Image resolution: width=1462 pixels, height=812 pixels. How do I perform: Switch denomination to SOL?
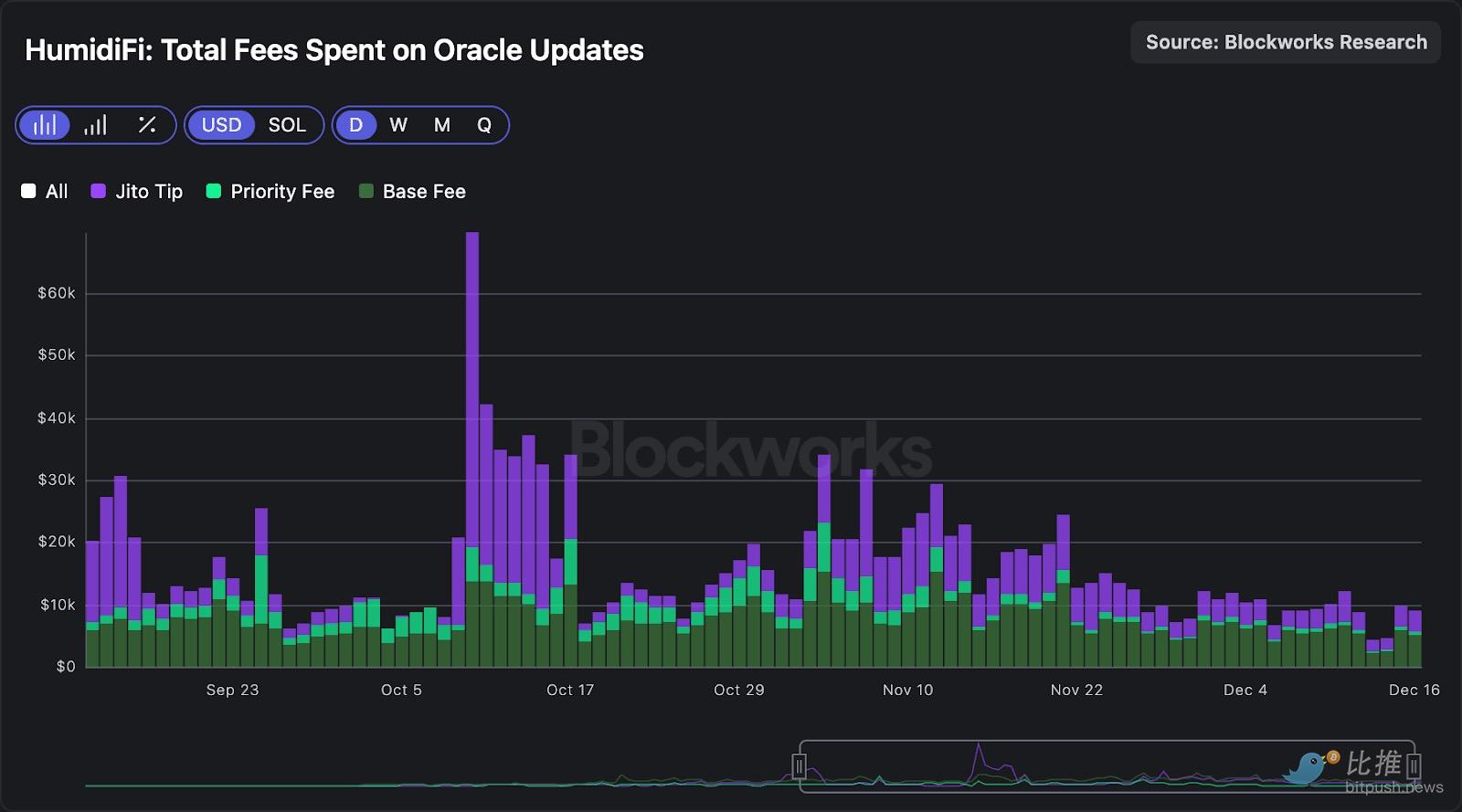[287, 125]
